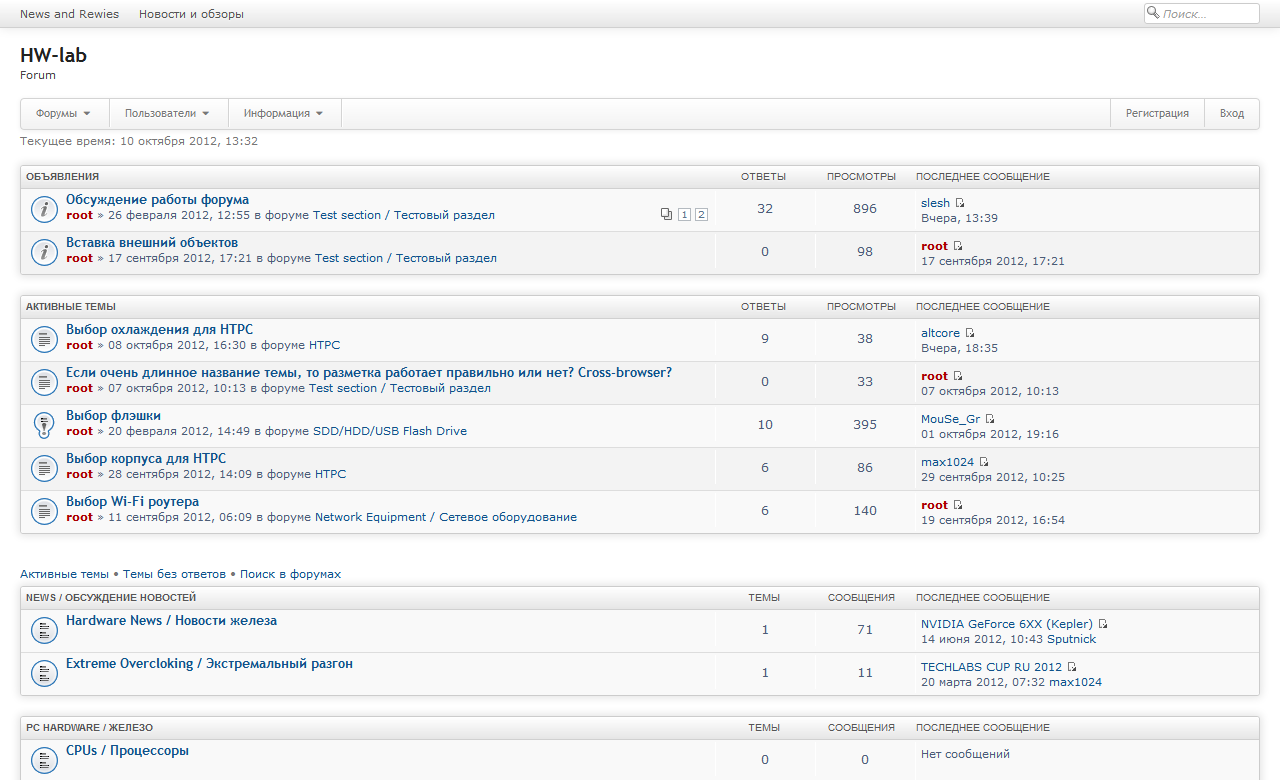The height and width of the screenshot is (780, 1280).
Task: Click the forum icon beside Extreme Overcloking
Action: [43, 673]
